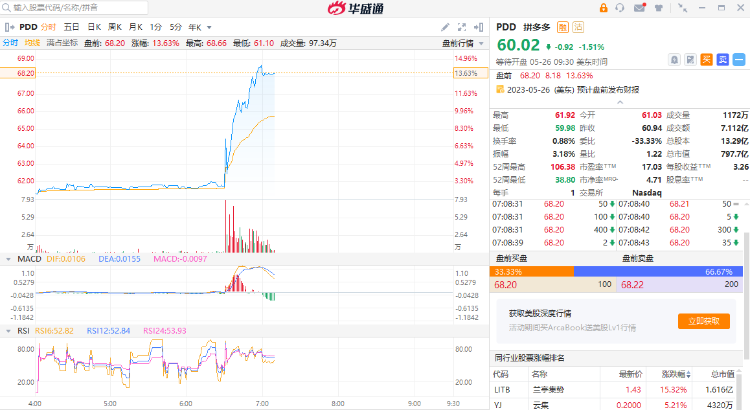
Task: Click trade tick row at 07:08:43
Action: pos(679,243)
